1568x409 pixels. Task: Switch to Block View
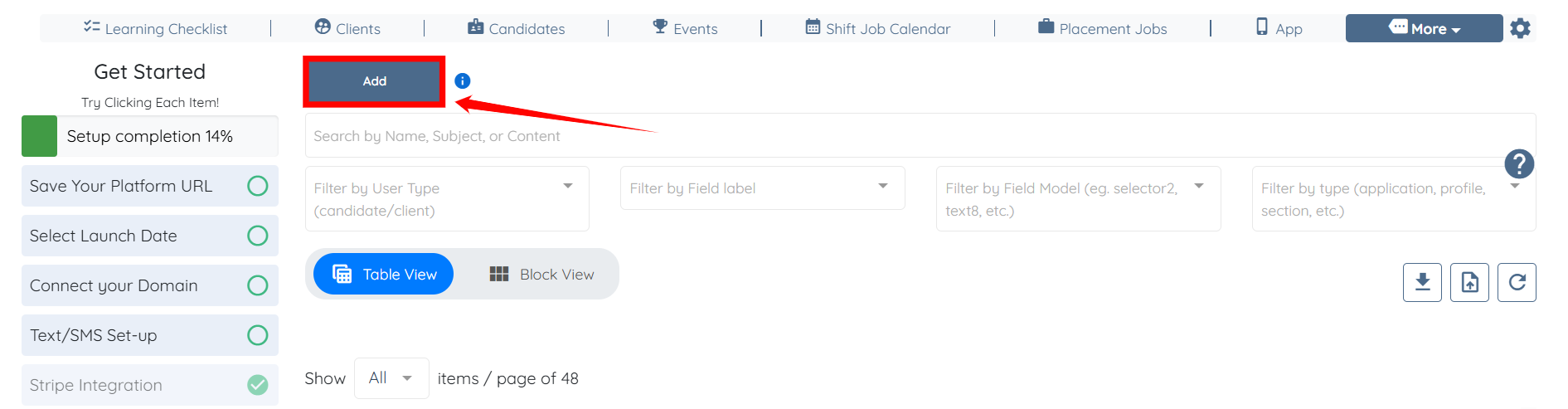[x=542, y=275]
